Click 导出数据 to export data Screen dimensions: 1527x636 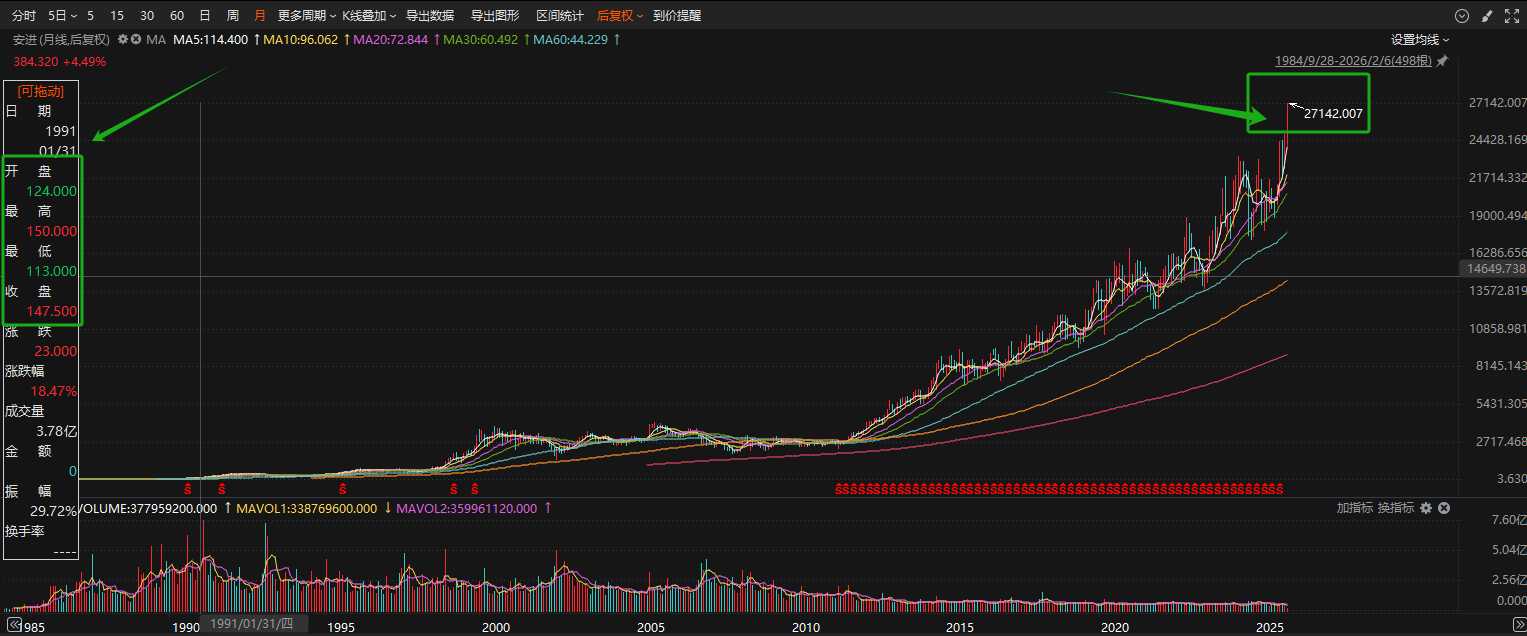click(430, 16)
